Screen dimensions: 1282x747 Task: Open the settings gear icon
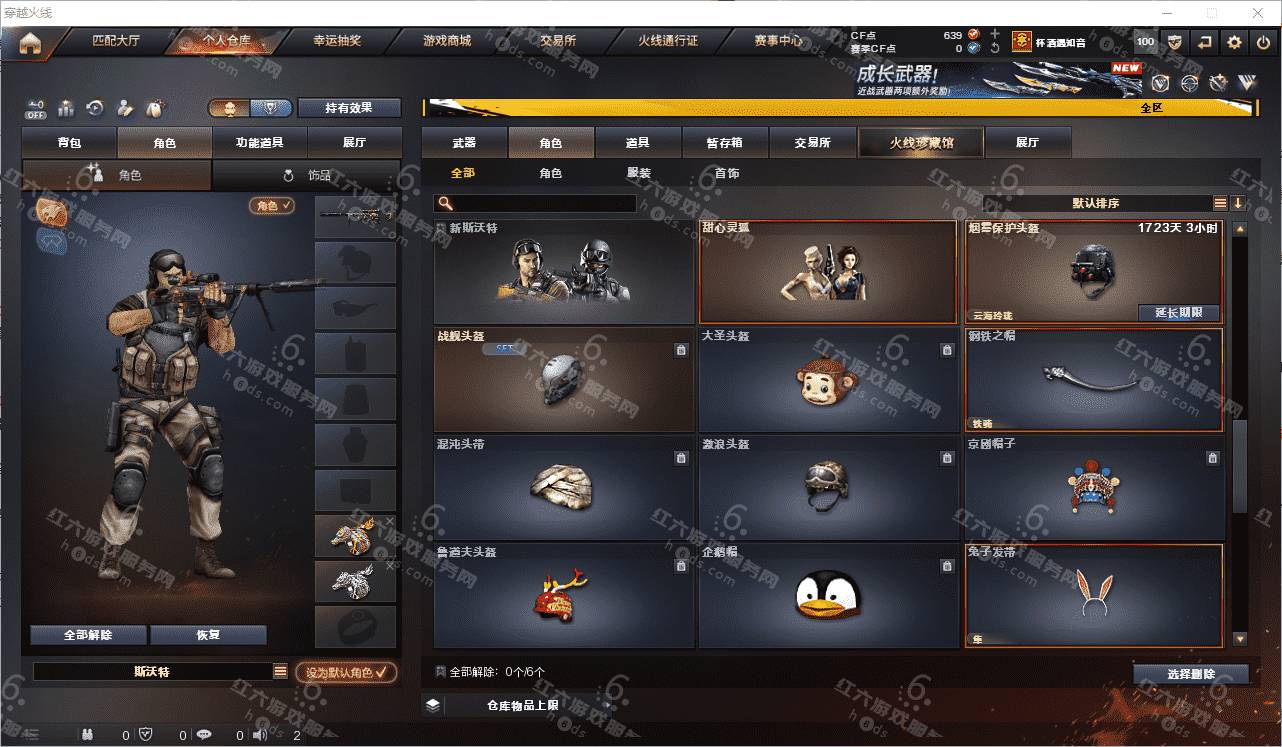pos(1234,42)
